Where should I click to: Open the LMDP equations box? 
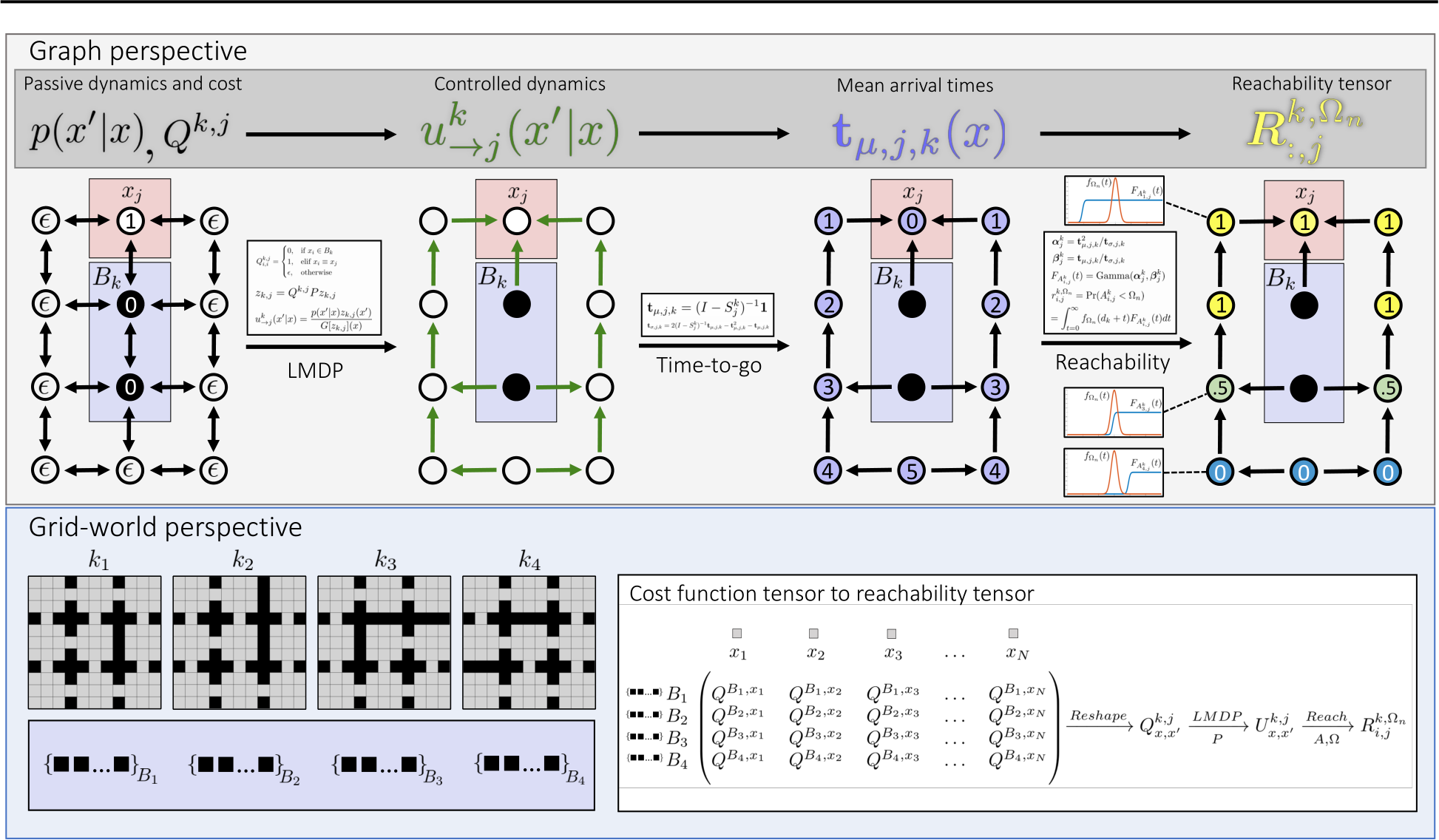[314, 288]
